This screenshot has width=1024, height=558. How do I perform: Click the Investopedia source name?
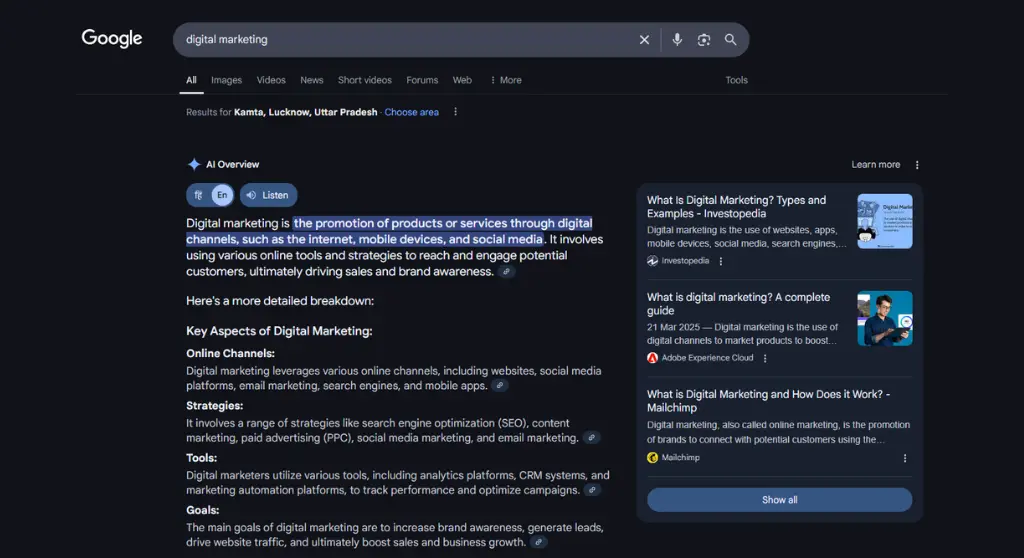coord(684,261)
